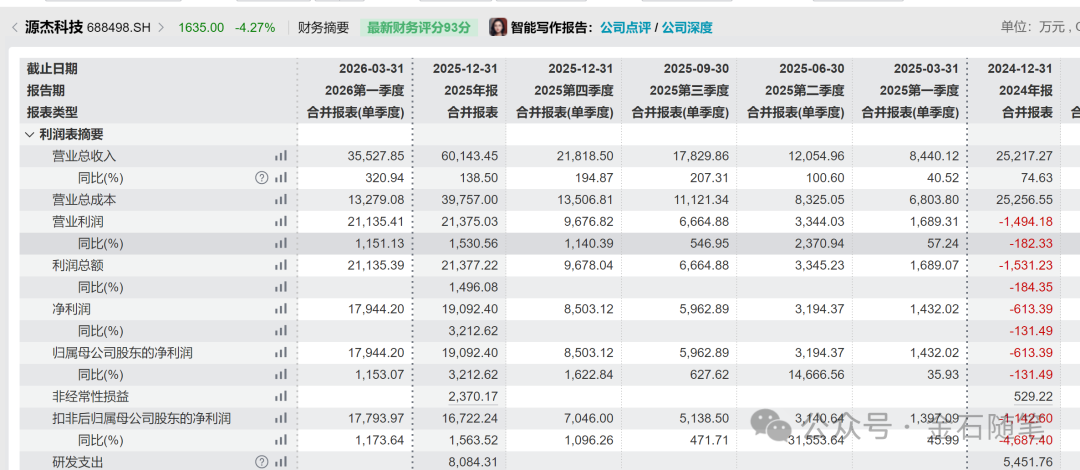Viewport: 1080px width, 470px height.
Task: Click the price change -4.27%
Action: tap(255, 28)
